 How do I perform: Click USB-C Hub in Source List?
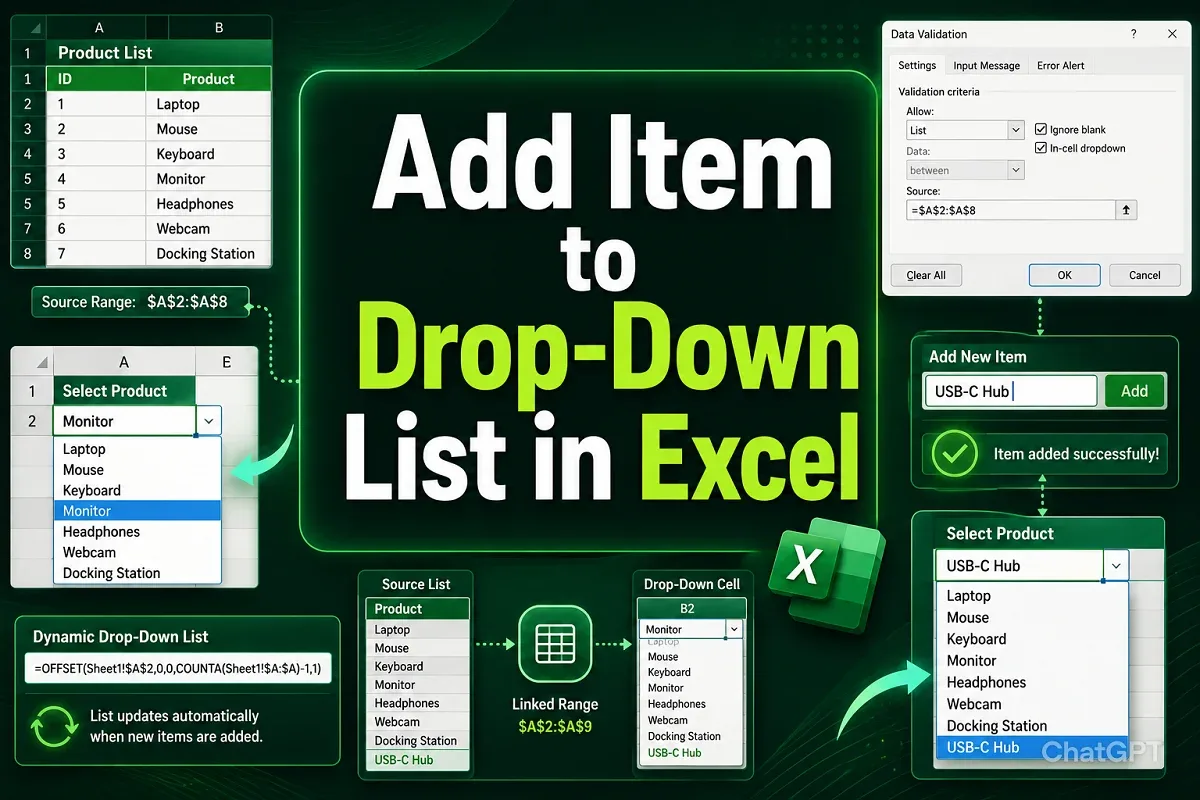[418, 760]
